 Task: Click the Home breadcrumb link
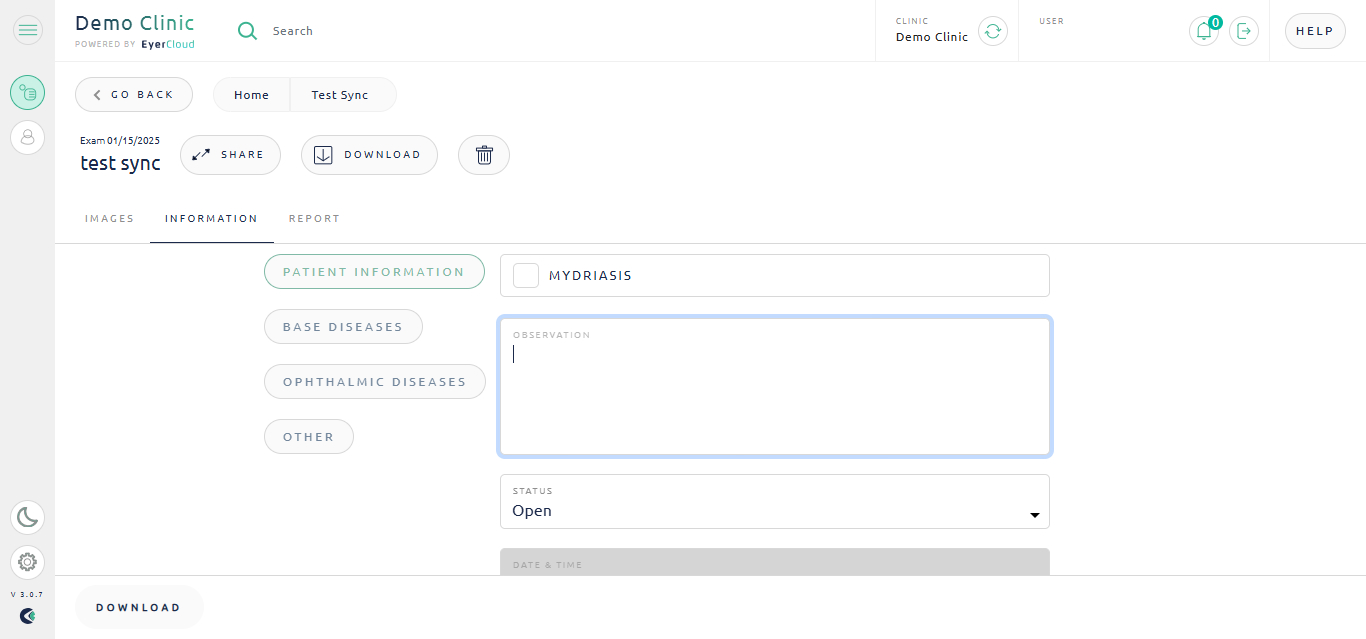point(251,95)
